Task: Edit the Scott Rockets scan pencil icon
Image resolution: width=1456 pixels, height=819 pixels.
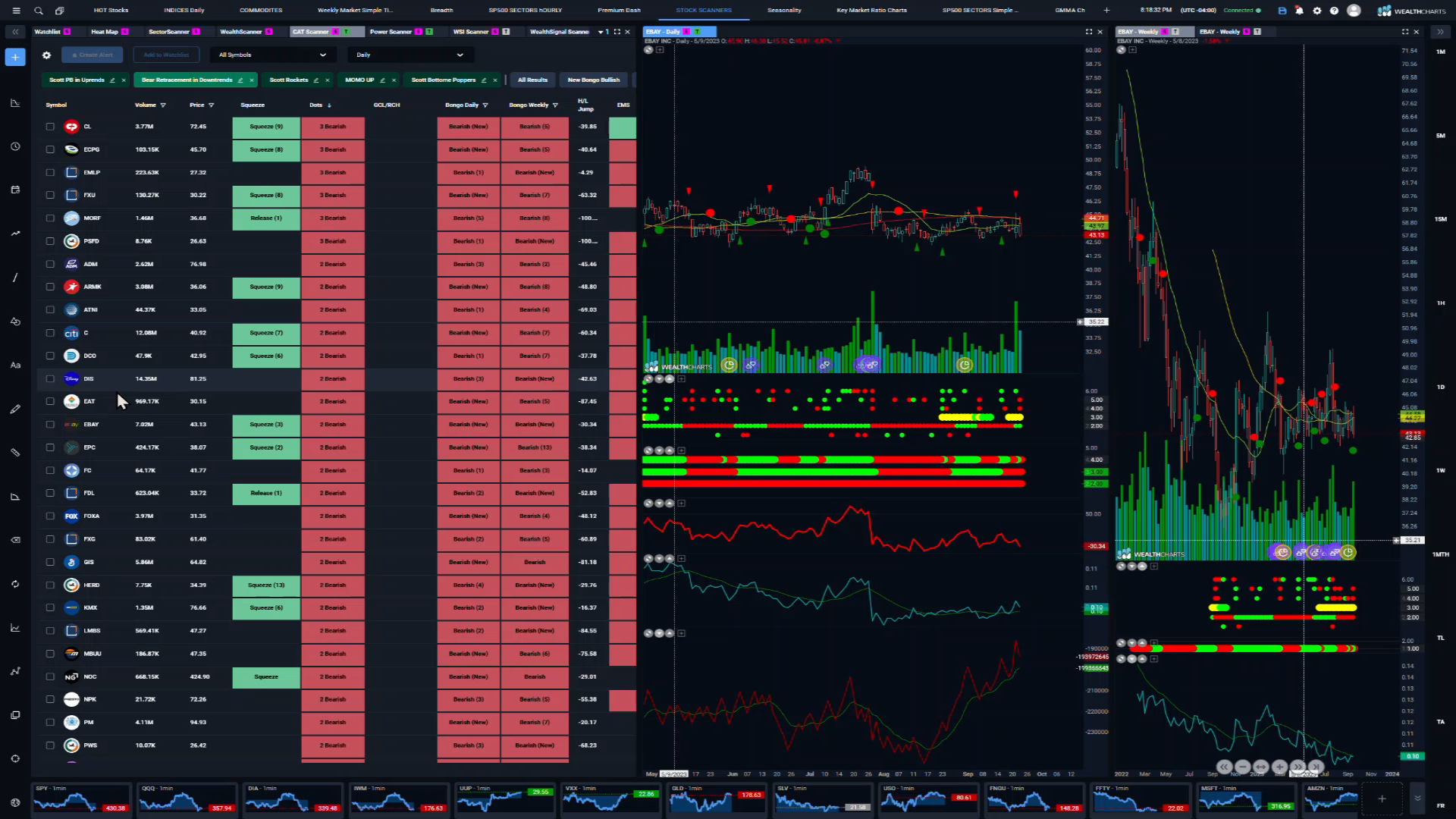Action: pos(316,80)
